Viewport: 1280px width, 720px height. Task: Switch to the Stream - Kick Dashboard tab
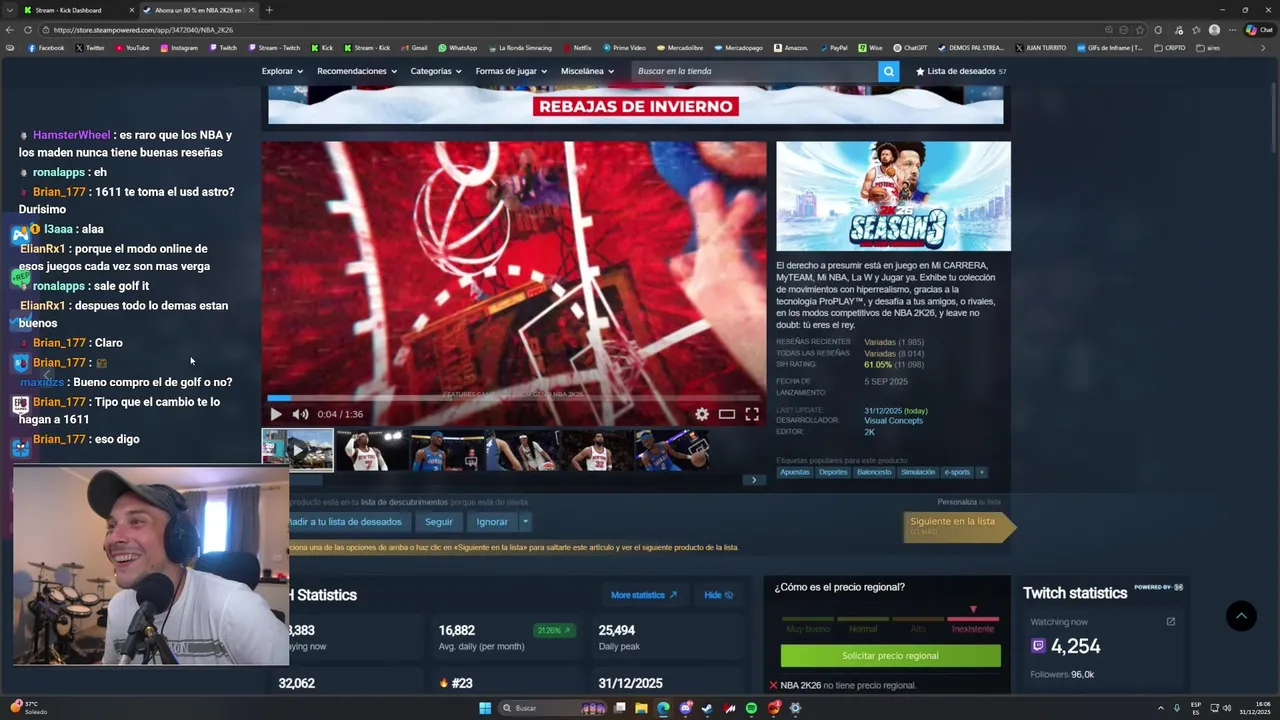[x=75, y=10]
